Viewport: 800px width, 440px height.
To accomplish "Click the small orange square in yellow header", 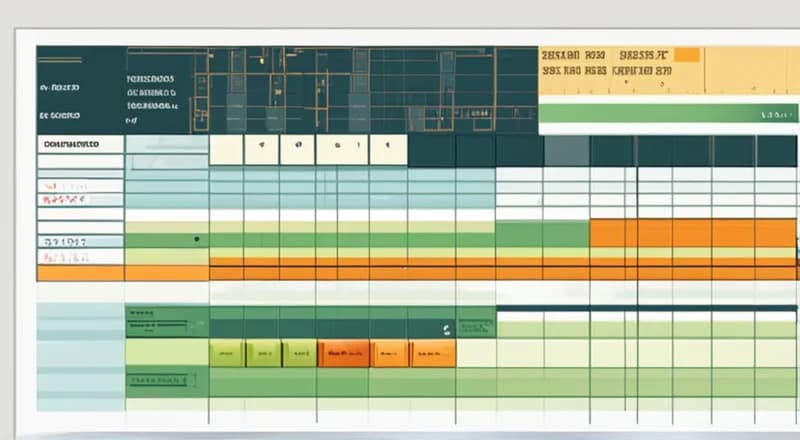I will (x=686, y=56).
